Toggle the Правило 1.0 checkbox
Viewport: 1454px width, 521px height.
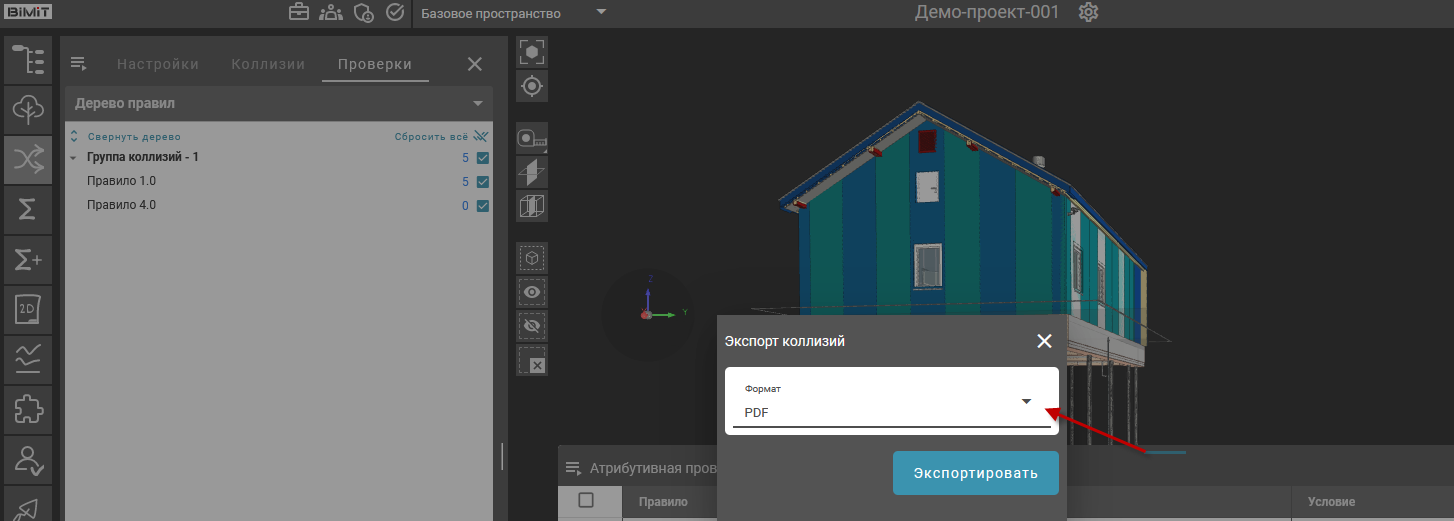483,182
